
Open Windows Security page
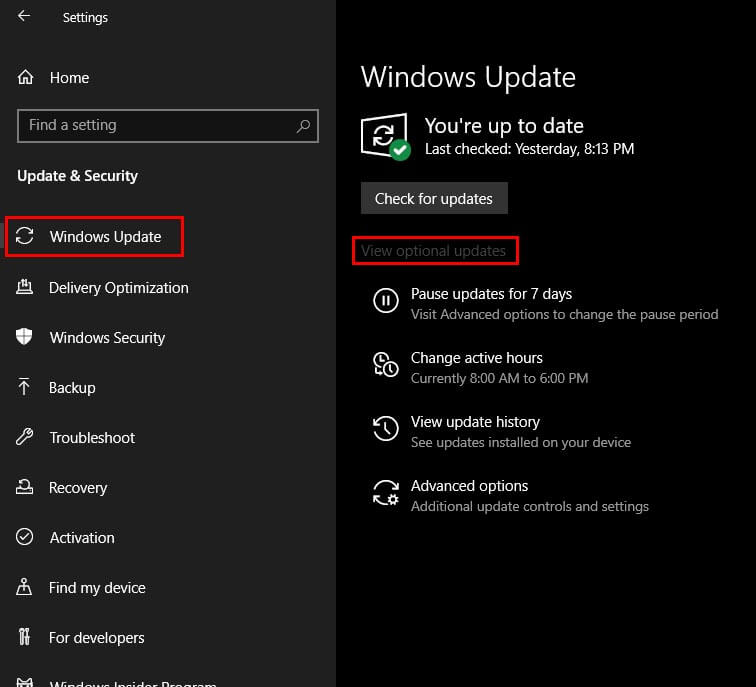pos(108,337)
